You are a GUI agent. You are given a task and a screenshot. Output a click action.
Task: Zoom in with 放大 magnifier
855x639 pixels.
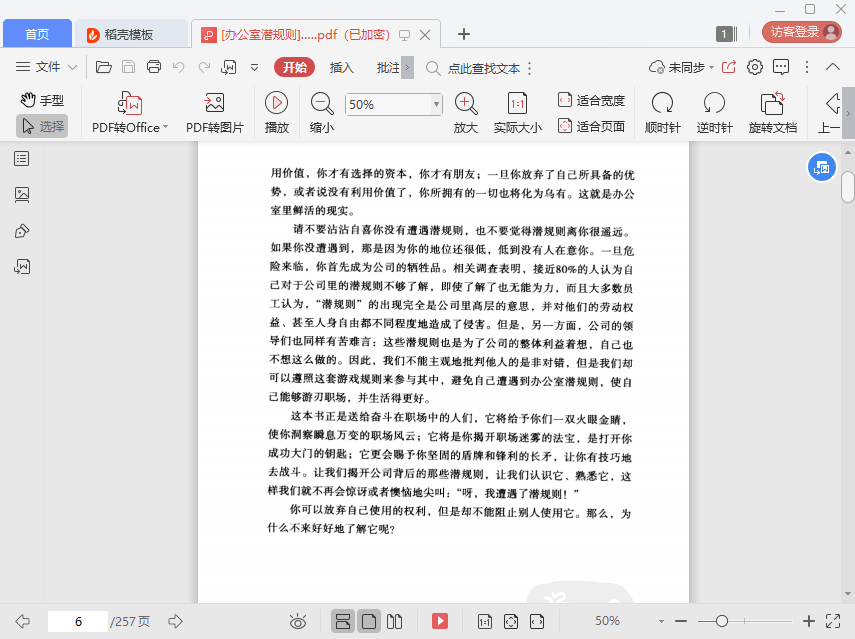pyautogui.click(x=466, y=113)
